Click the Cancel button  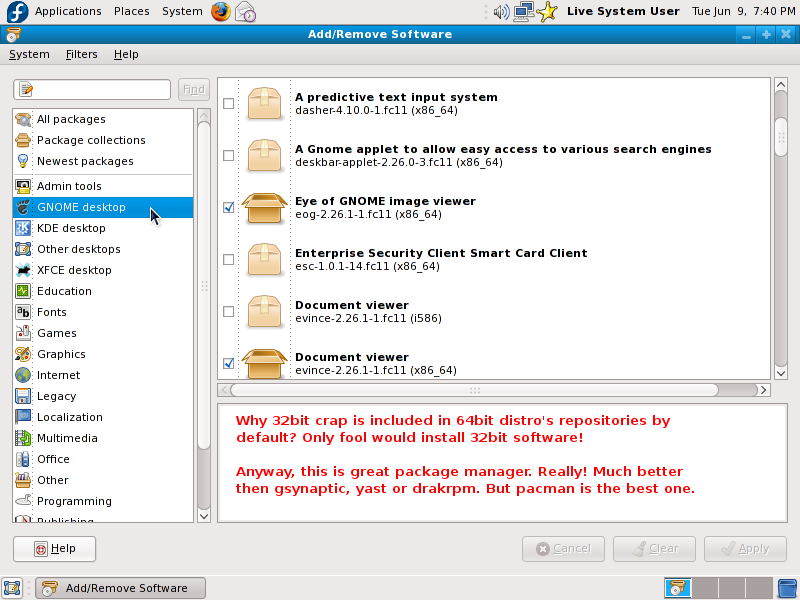(563, 549)
